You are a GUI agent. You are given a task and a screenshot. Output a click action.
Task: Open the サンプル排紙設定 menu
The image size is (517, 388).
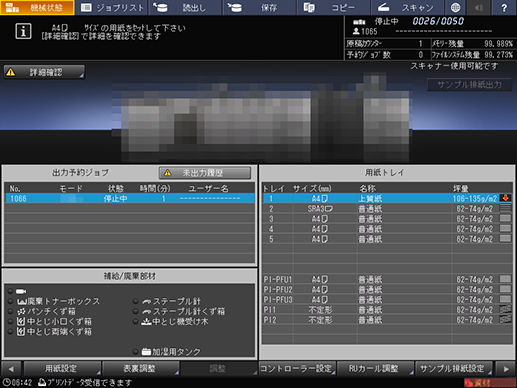(x=453, y=369)
